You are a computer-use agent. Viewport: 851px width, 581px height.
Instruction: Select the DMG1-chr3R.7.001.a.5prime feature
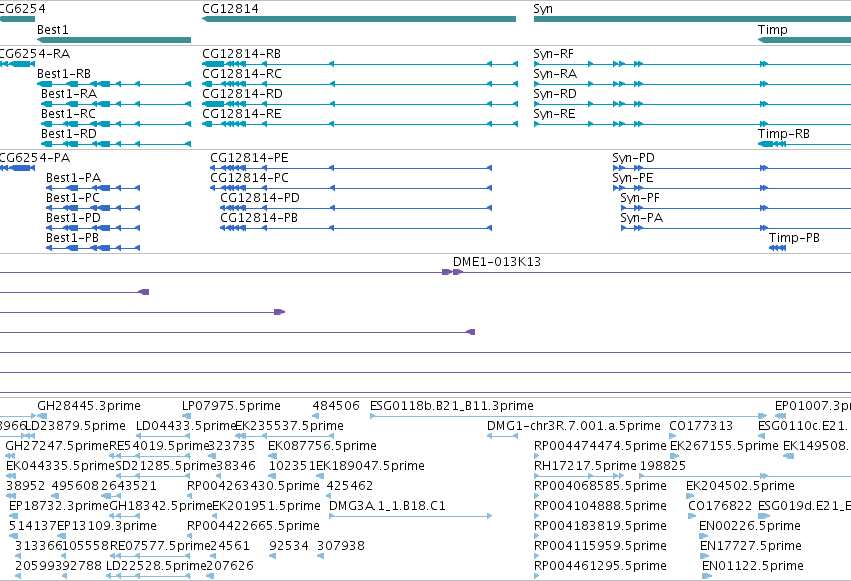[x=503, y=436]
